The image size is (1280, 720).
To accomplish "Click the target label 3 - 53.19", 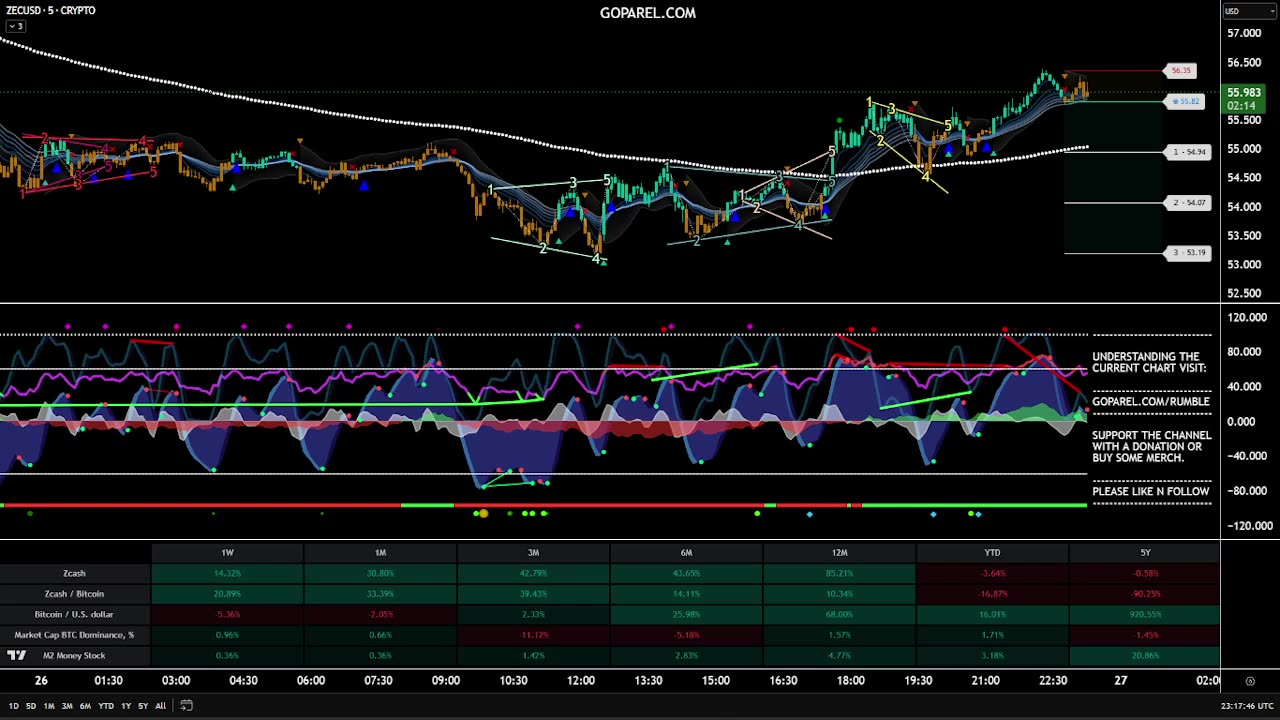I will [1189, 253].
